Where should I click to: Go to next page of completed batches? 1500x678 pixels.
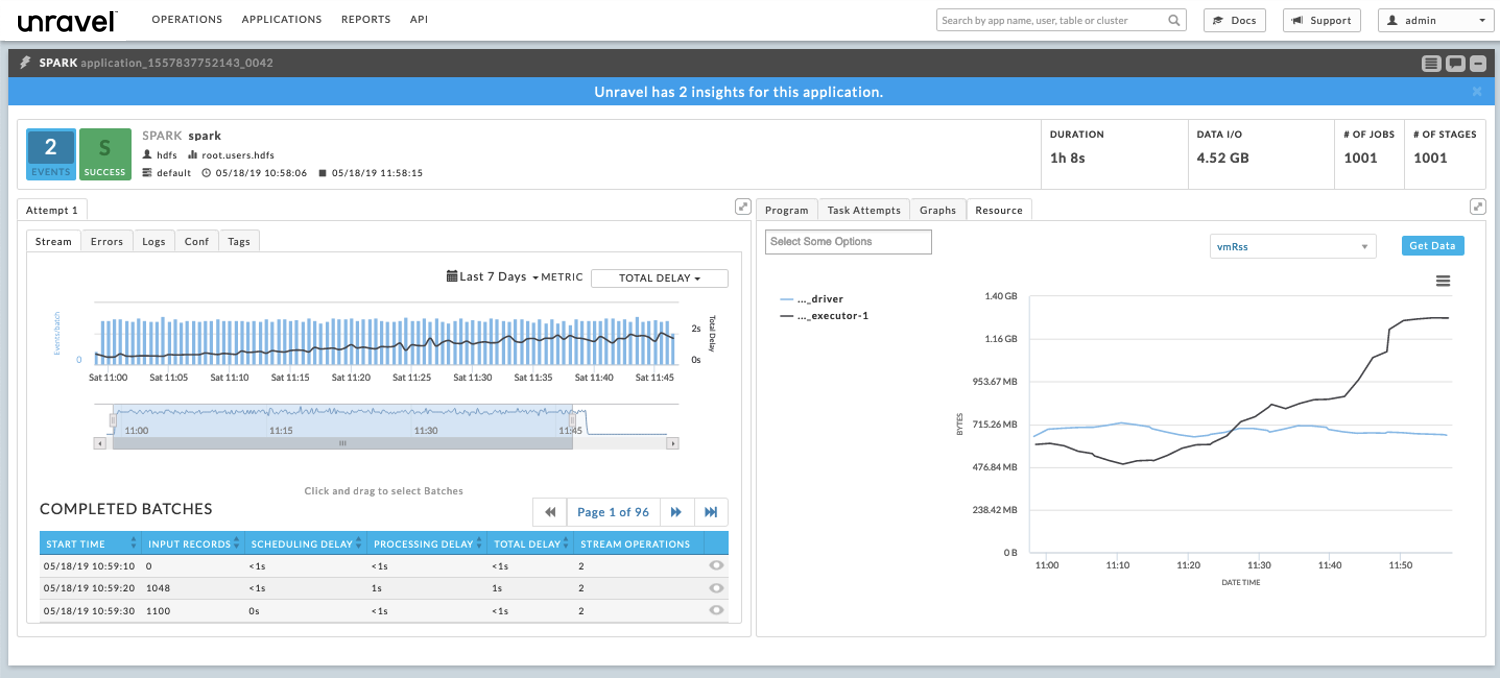pos(676,512)
